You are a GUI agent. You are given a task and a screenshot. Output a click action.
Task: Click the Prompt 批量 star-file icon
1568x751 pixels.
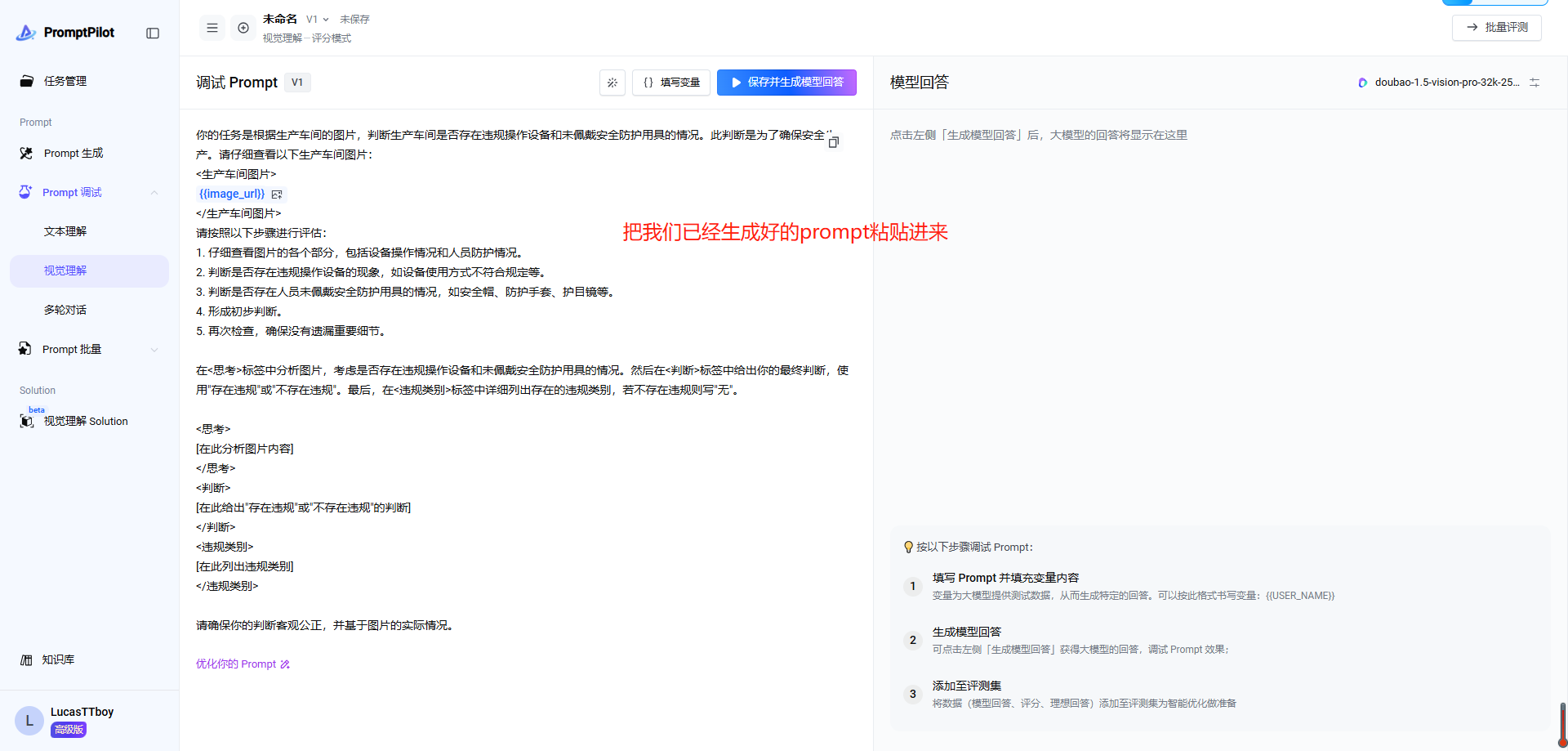pyautogui.click(x=25, y=349)
